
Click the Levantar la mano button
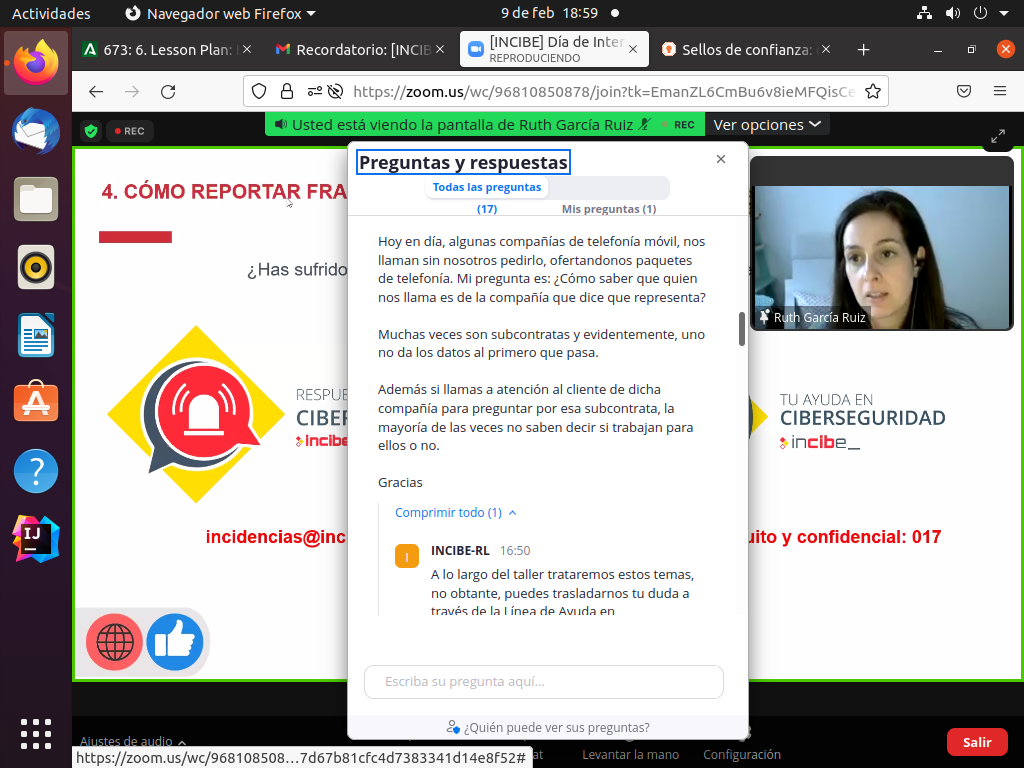pos(630,754)
